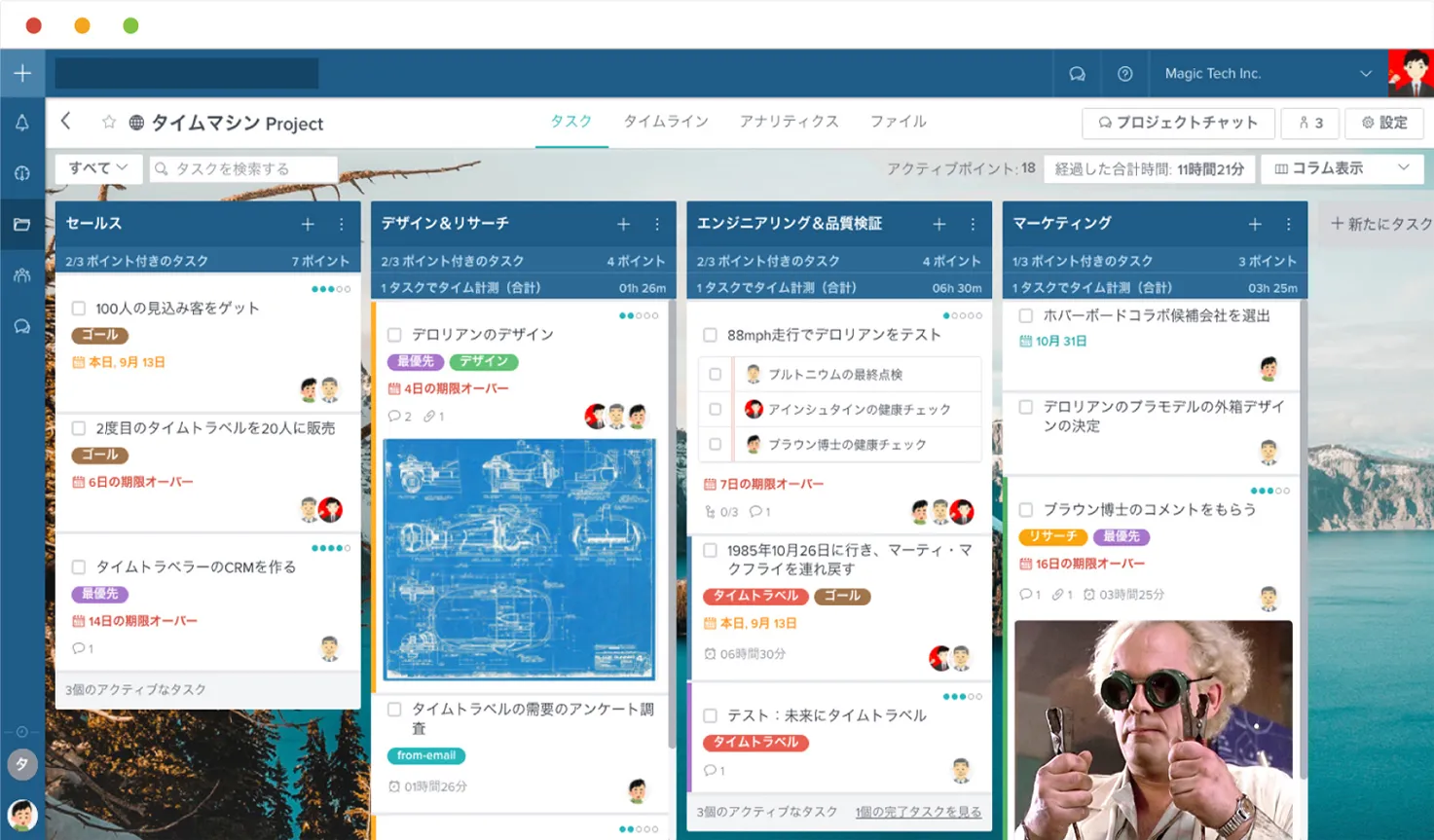
Task: Check subtask アインシュタインの健康チェック
Action: click(716, 409)
